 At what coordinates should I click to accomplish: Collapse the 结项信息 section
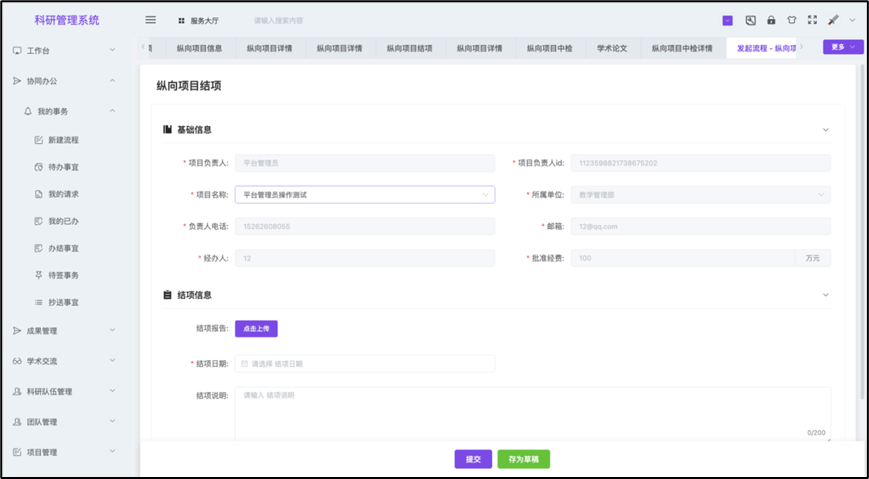tap(825, 295)
